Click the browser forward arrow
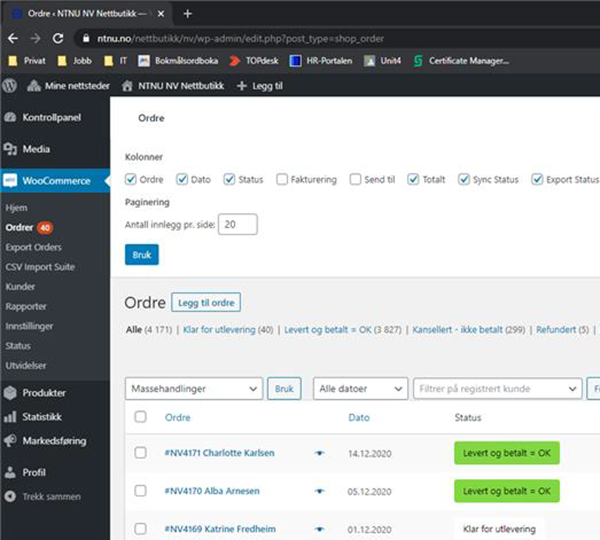 point(35,38)
